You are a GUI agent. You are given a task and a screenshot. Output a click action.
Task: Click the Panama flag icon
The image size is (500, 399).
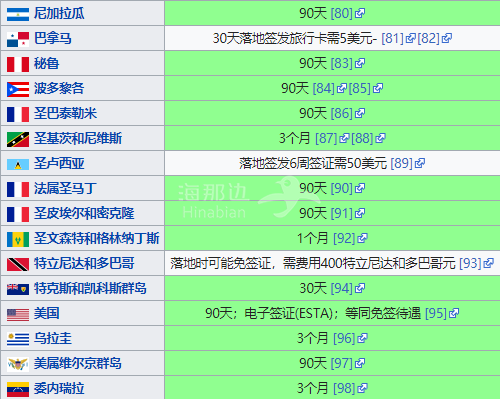pyautogui.click(x=18, y=39)
